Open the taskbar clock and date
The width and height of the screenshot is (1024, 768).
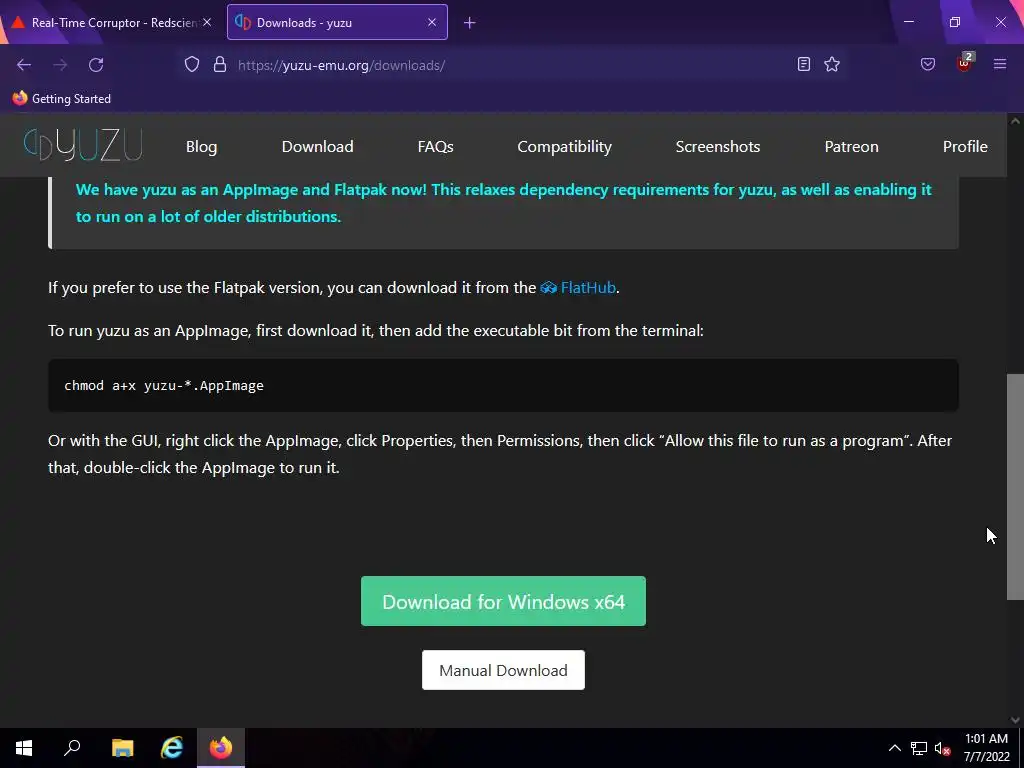(986, 748)
